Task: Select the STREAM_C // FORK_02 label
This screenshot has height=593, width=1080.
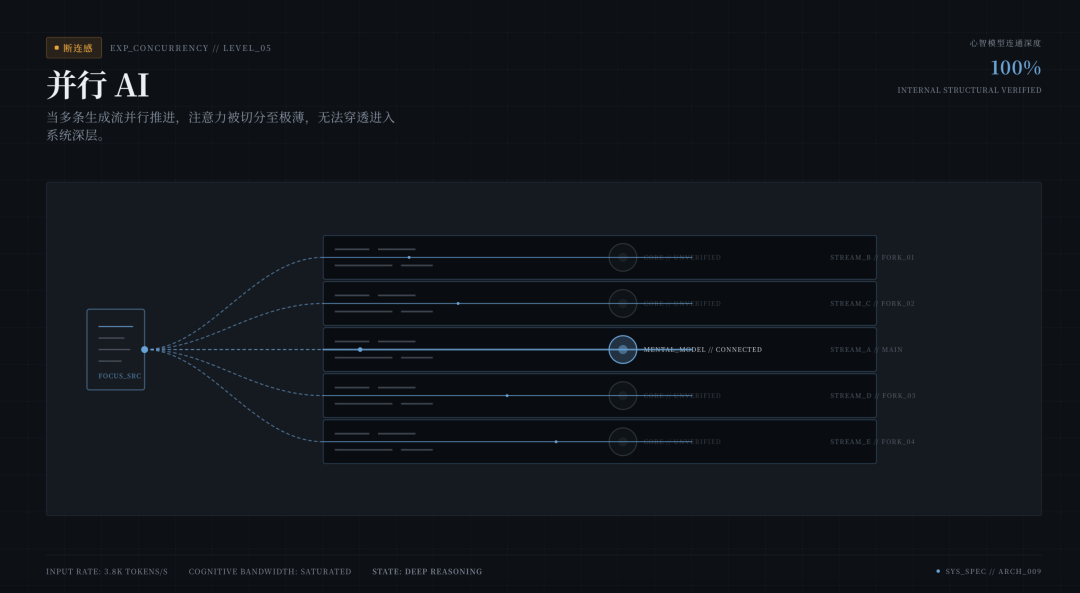Action: click(873, 304)
